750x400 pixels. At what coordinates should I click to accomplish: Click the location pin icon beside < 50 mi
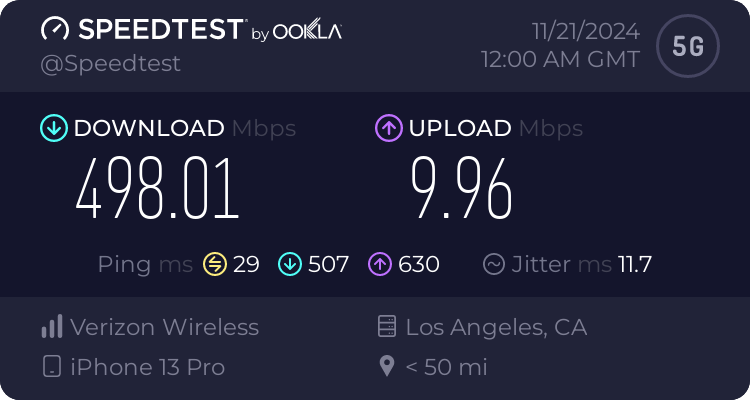coord(386,367)
